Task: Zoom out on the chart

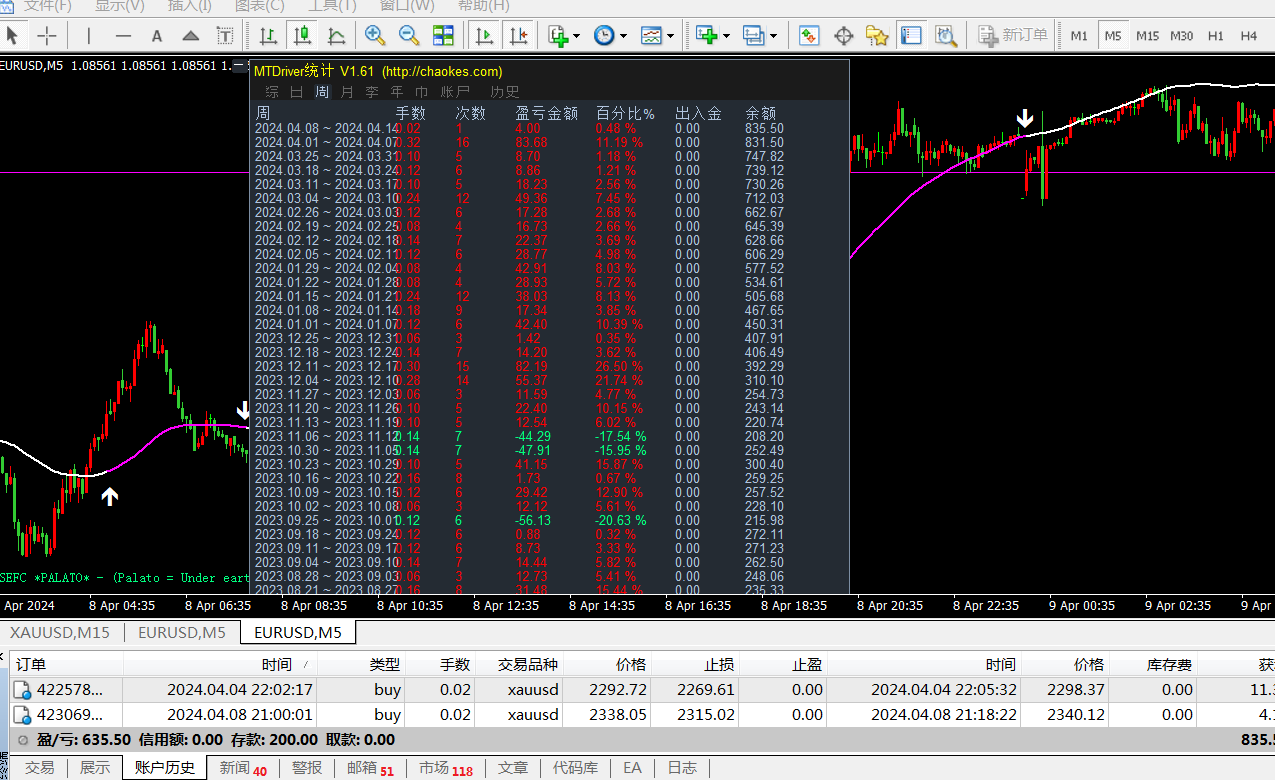Action: coord(409,36)
